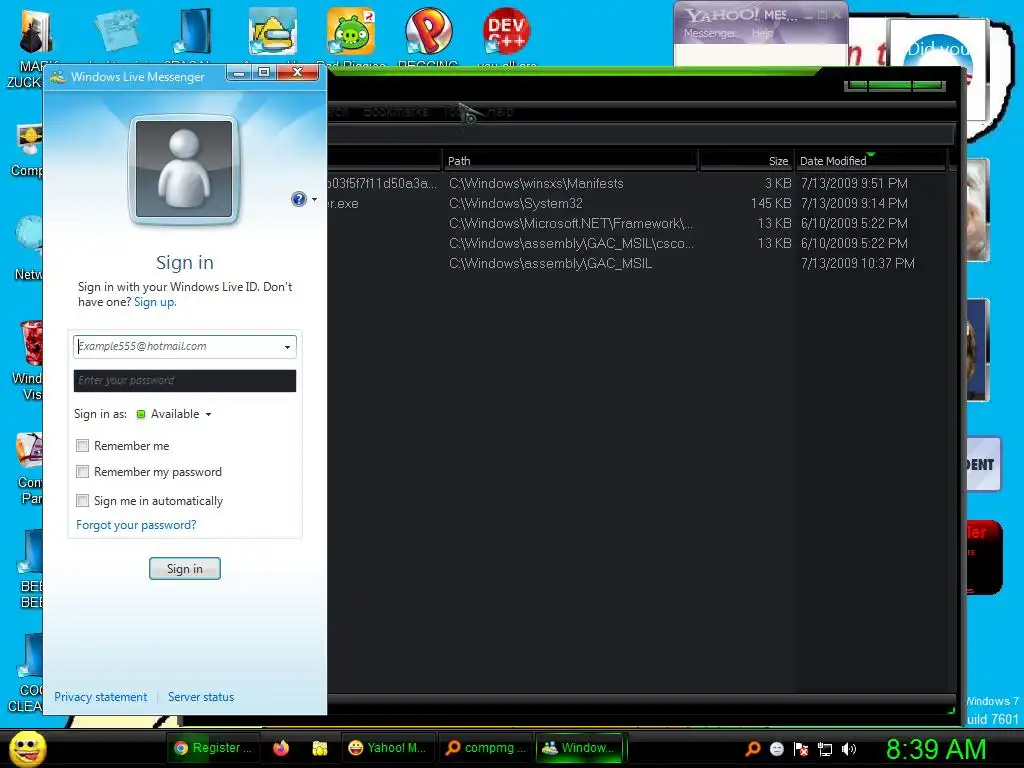Open the Control Panel desktop icon

[x=29, y=451]
